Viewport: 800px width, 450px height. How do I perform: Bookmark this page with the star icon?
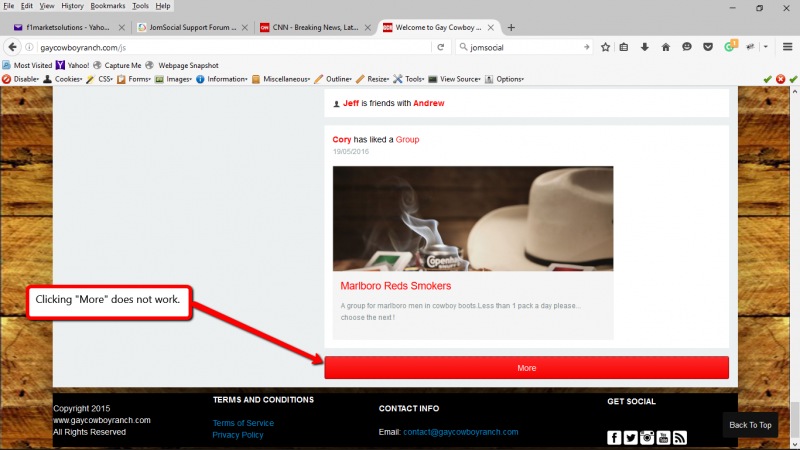605,47
